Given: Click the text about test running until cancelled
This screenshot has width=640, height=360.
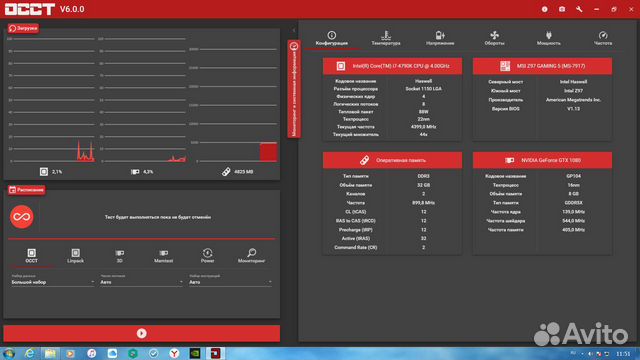Looking at the screenshot, I should [x=158, y=217].
